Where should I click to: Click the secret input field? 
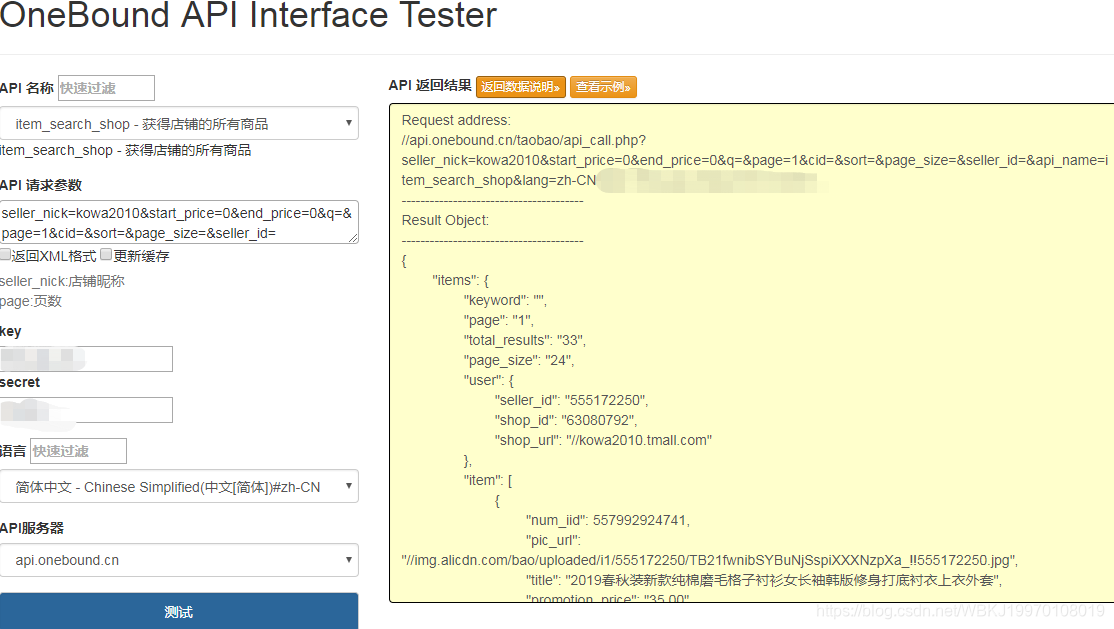tap(86, 410)
